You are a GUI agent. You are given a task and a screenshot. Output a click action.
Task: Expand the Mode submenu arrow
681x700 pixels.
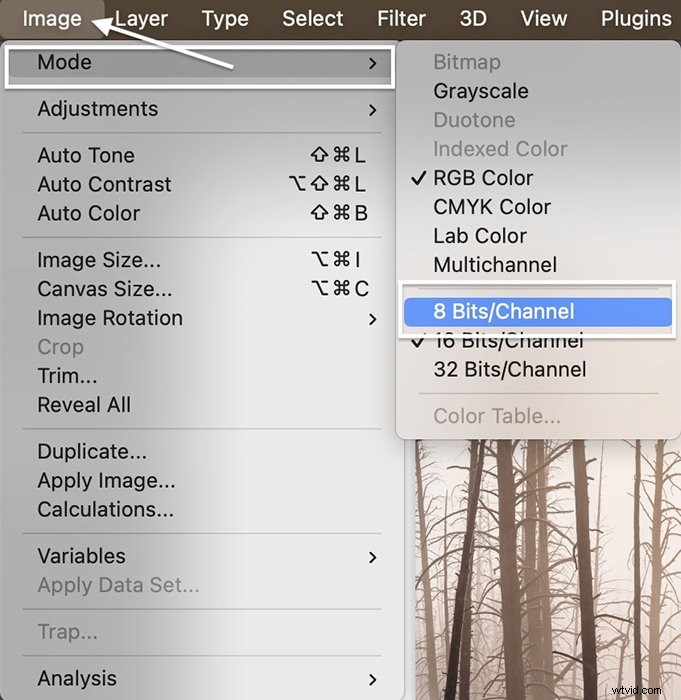coord(373,63)
